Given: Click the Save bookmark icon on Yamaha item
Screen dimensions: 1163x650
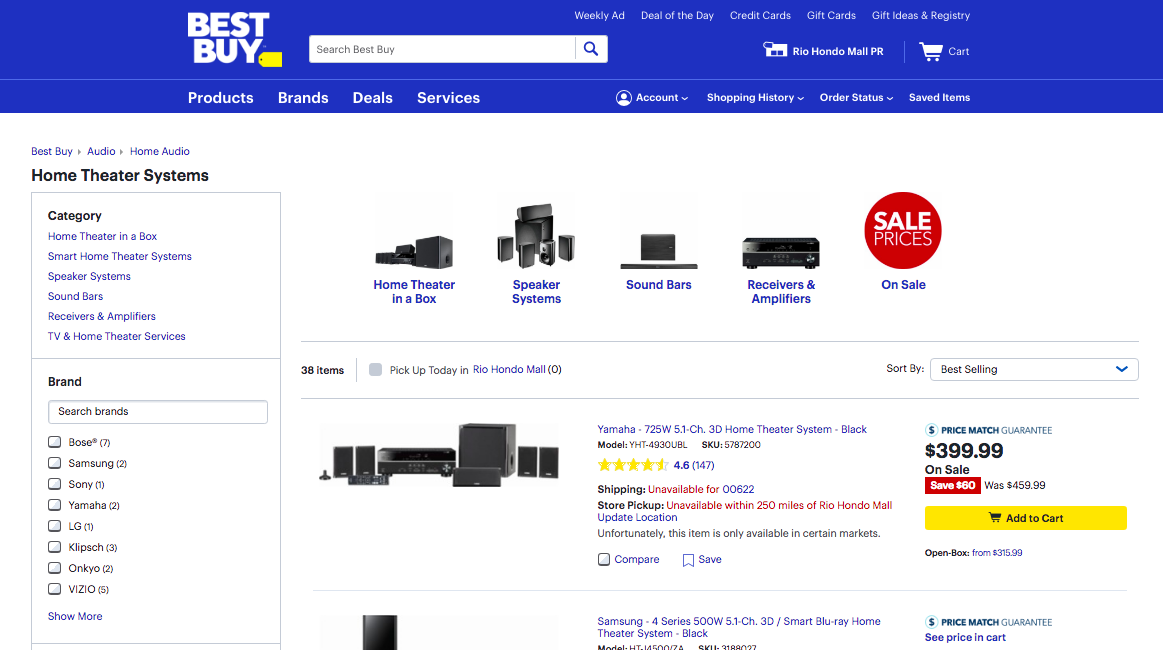Looking at the screenshot, I should coord(688,560).
